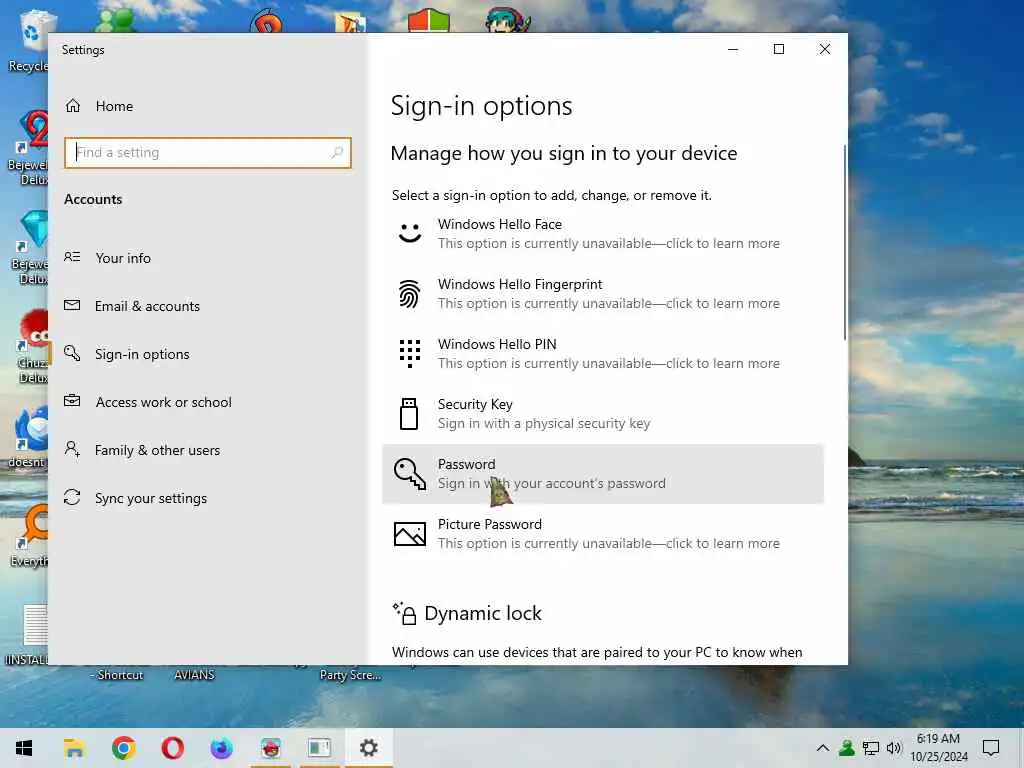Click the PIN keypad dots icon
1024x768 pixels.
coord(409,353)
